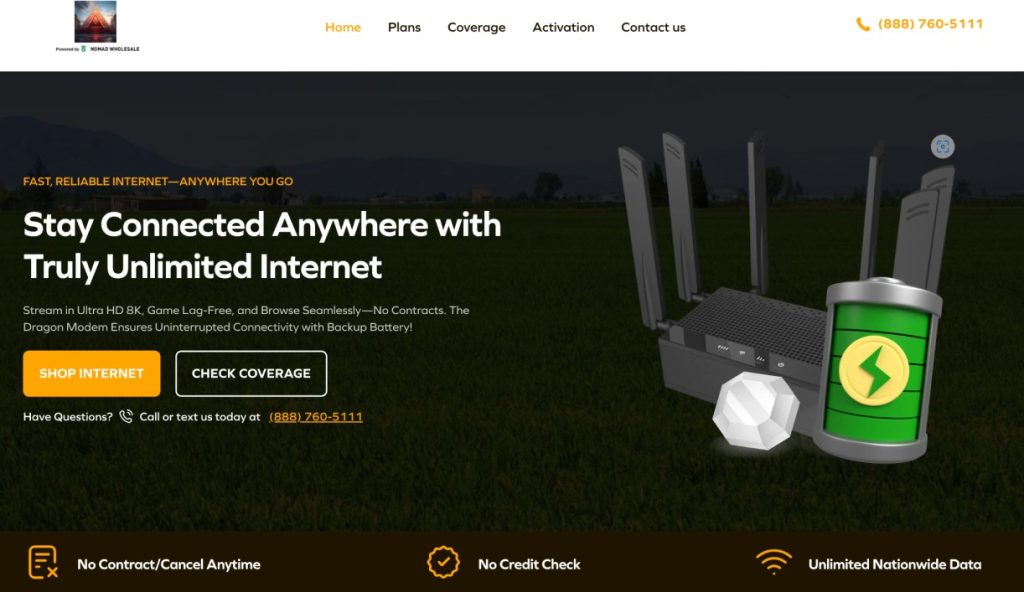Click the phone icon beside Have Questions

pyautogui.click(x=126, y=416)
